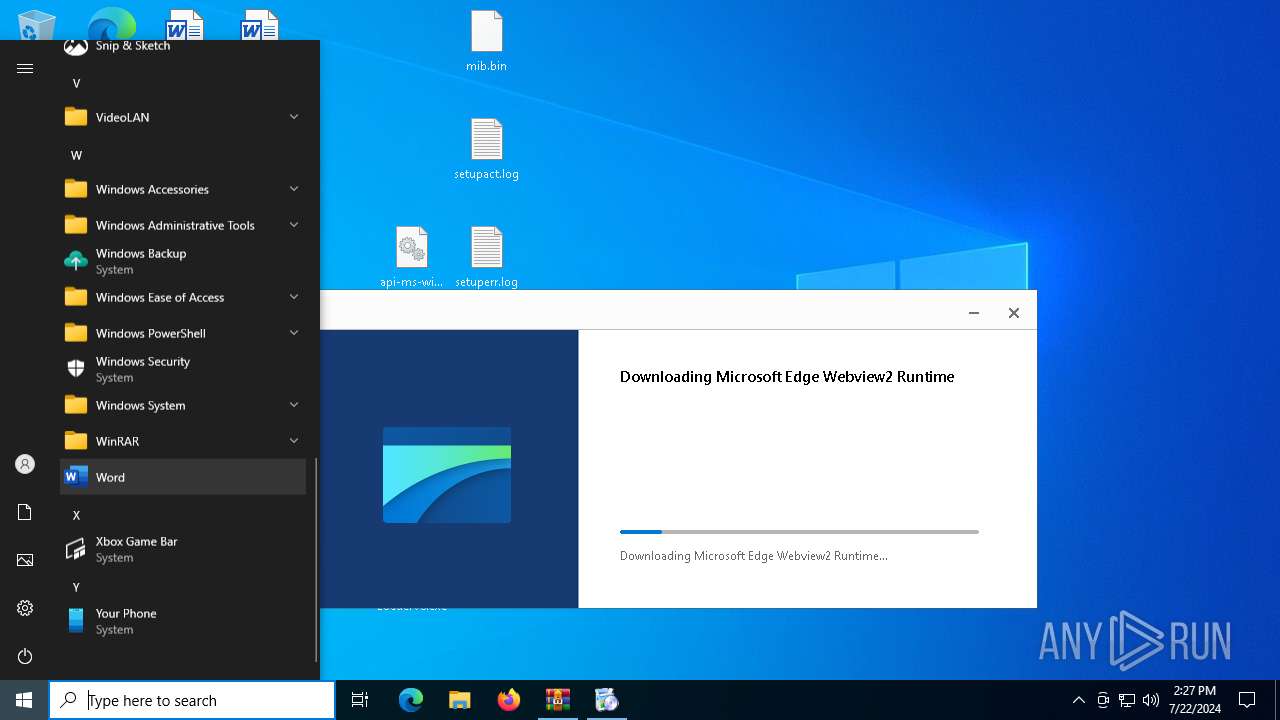Open the WinRAR folder in Start
Image resolution: width=1280 pixels, height=720 pixels.
click(183, 441)
